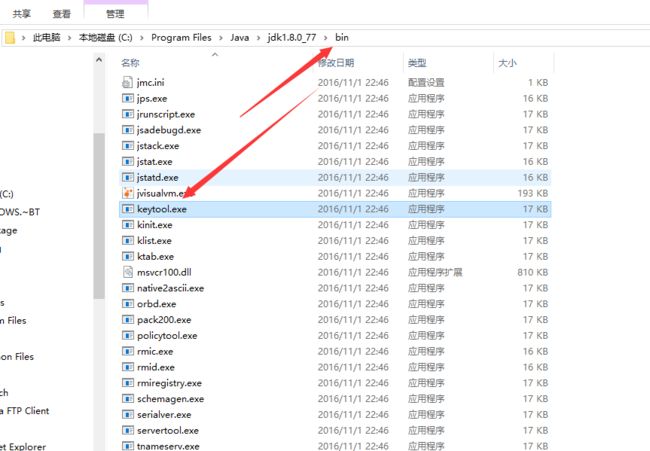Click the rmic.exe file icon
650x451 pixels.
127,351
